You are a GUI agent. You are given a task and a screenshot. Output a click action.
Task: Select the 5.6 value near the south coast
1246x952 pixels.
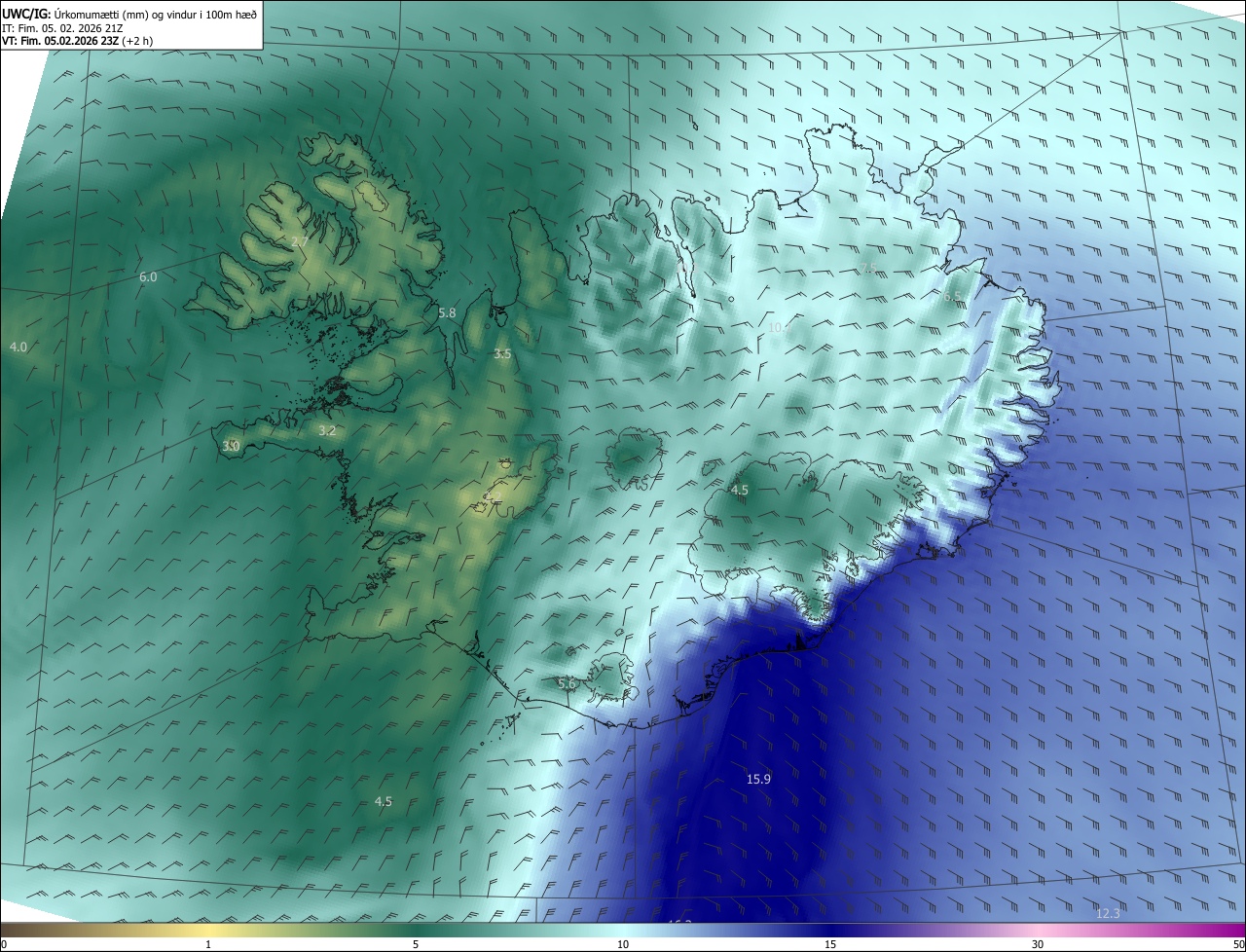pyautogui.click(x=567, y=684)
